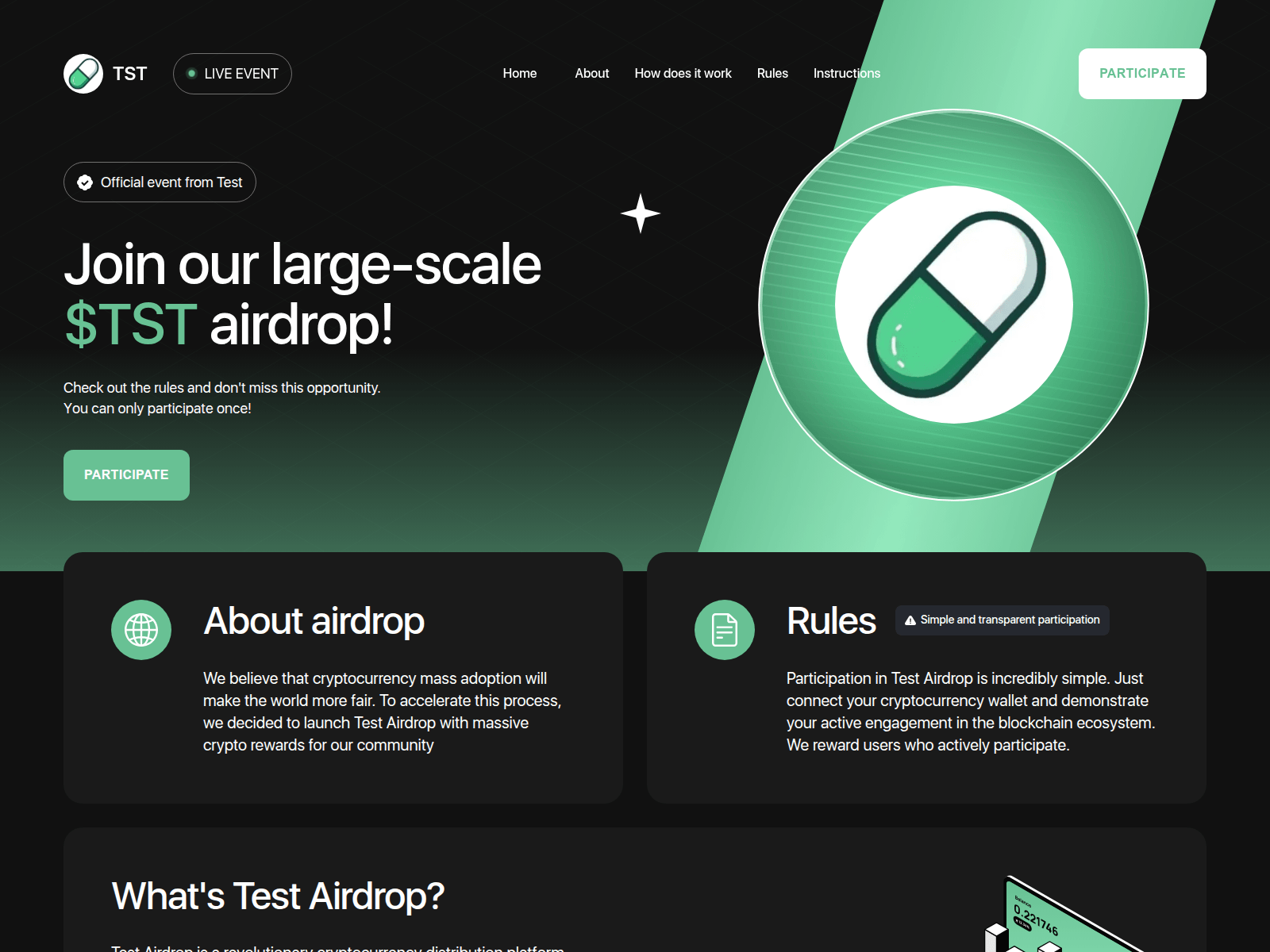Image resolution: width=1270 pixels, height=952 pixels.
Task: Click the warning triangle icon in Rules badge
Action: 910,620
